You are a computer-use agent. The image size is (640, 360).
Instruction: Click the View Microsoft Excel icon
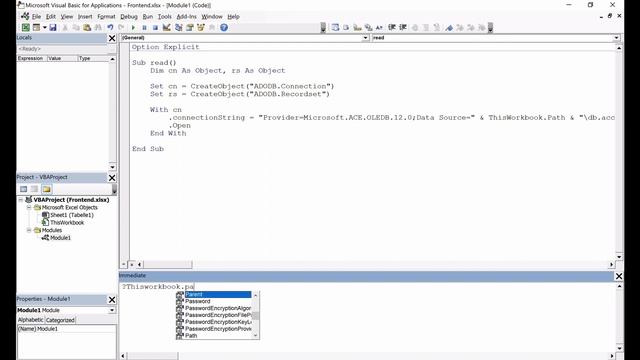point(25,27)
